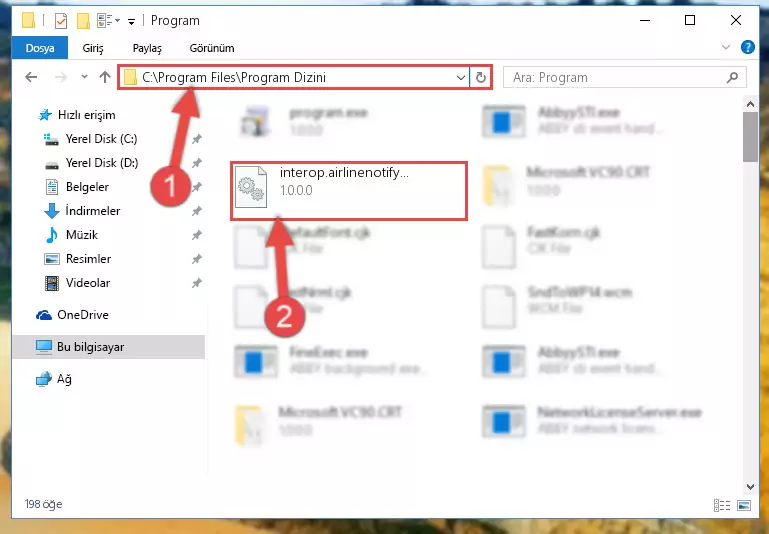Open Windows Explorer help icon
769x534 pixels.
747,47
